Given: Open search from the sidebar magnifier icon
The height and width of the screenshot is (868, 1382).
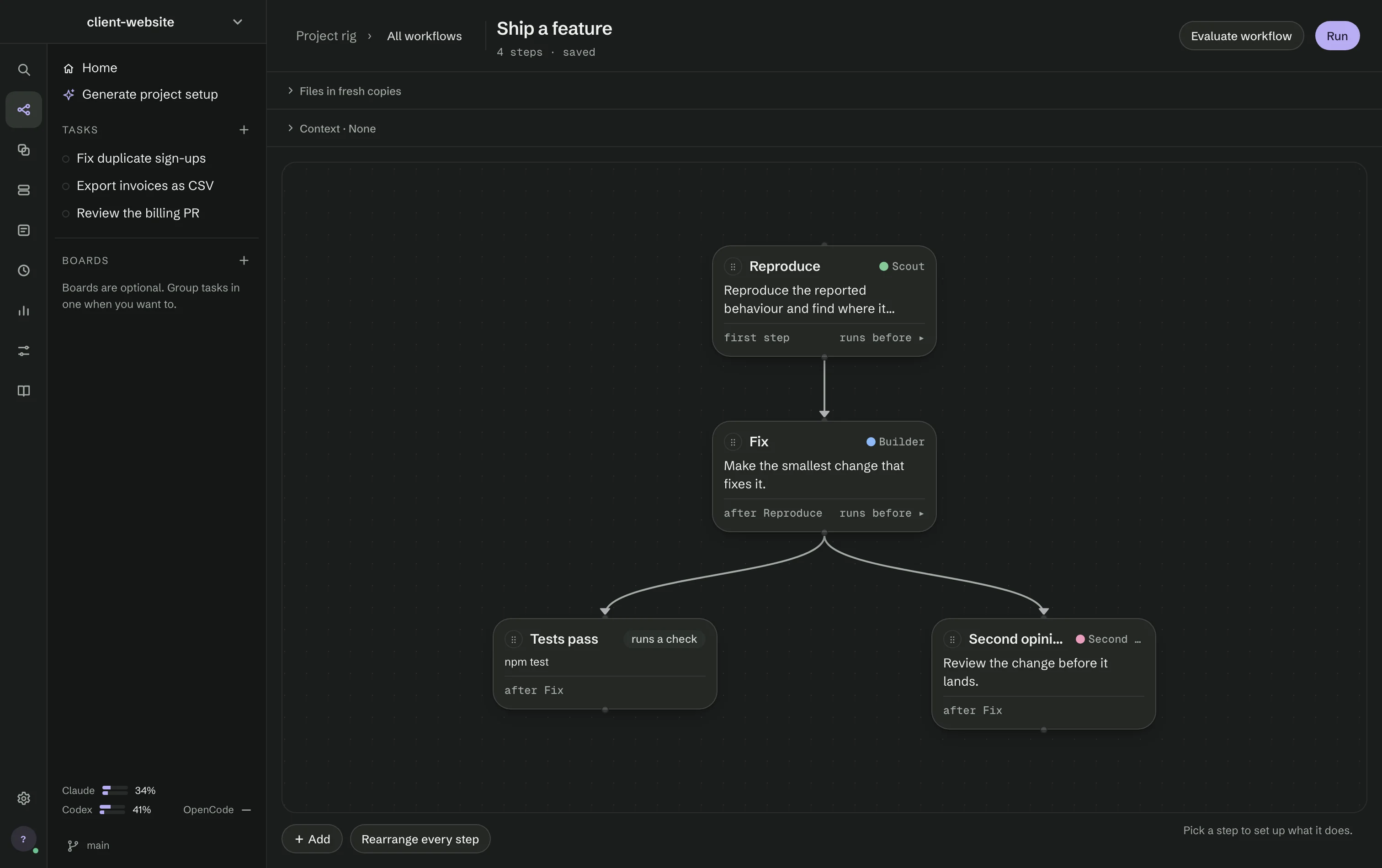Looking at the screenshot, I should (x=23, y=69).
